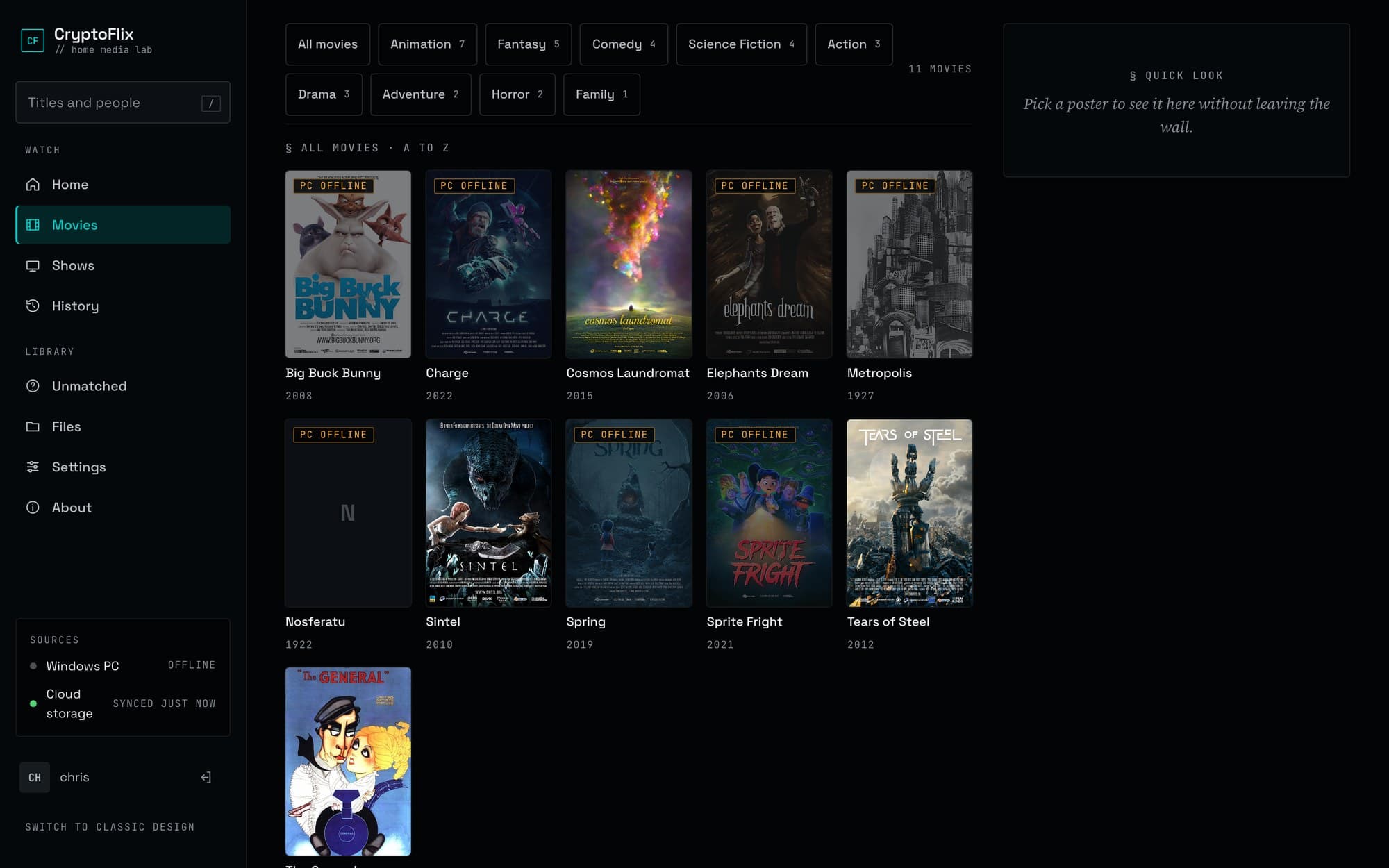This screenshot has width=1389, height=868.
Task: Open the Sprite Fright poster
Action: (x=769, y=512)
